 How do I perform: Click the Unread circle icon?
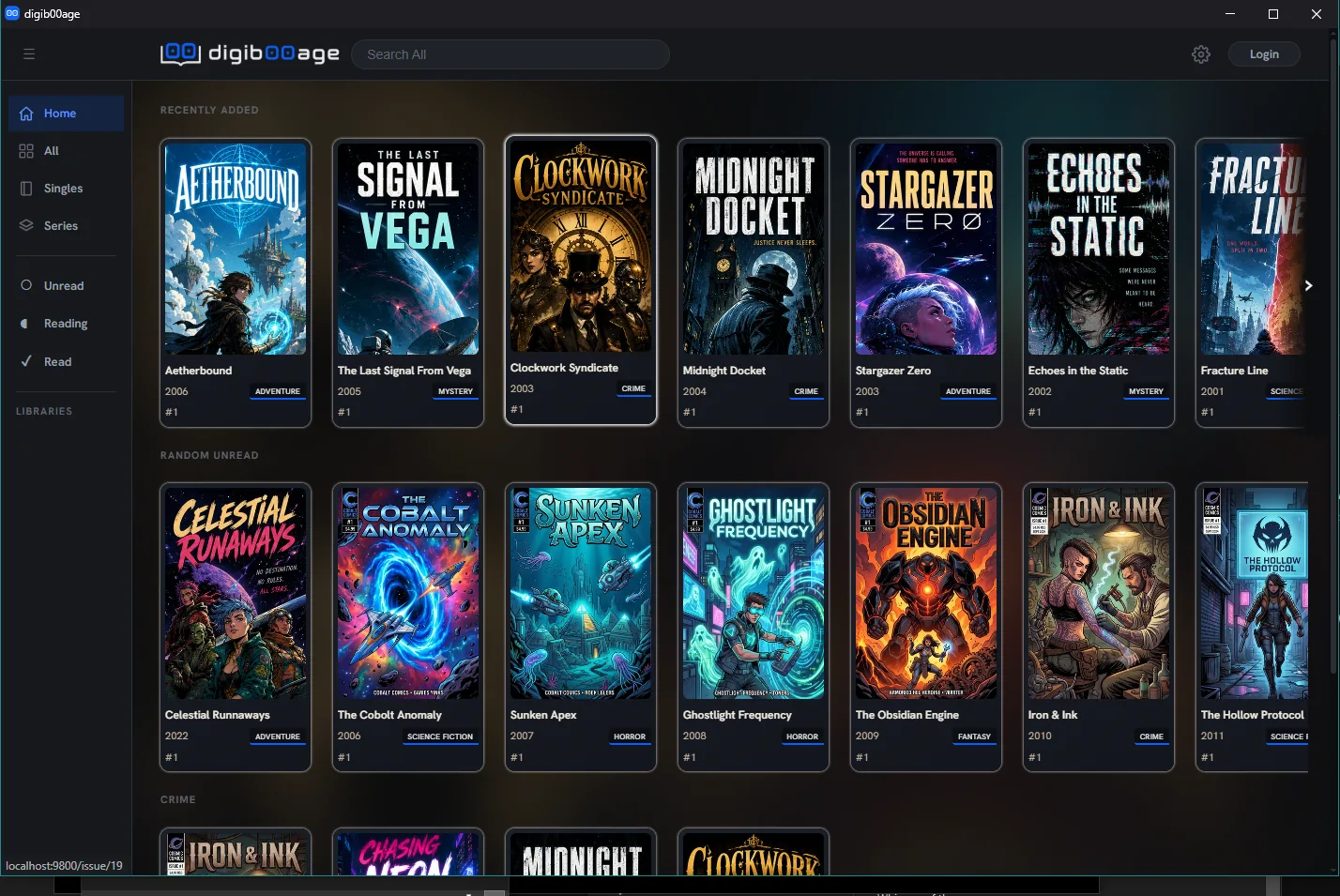26,285
